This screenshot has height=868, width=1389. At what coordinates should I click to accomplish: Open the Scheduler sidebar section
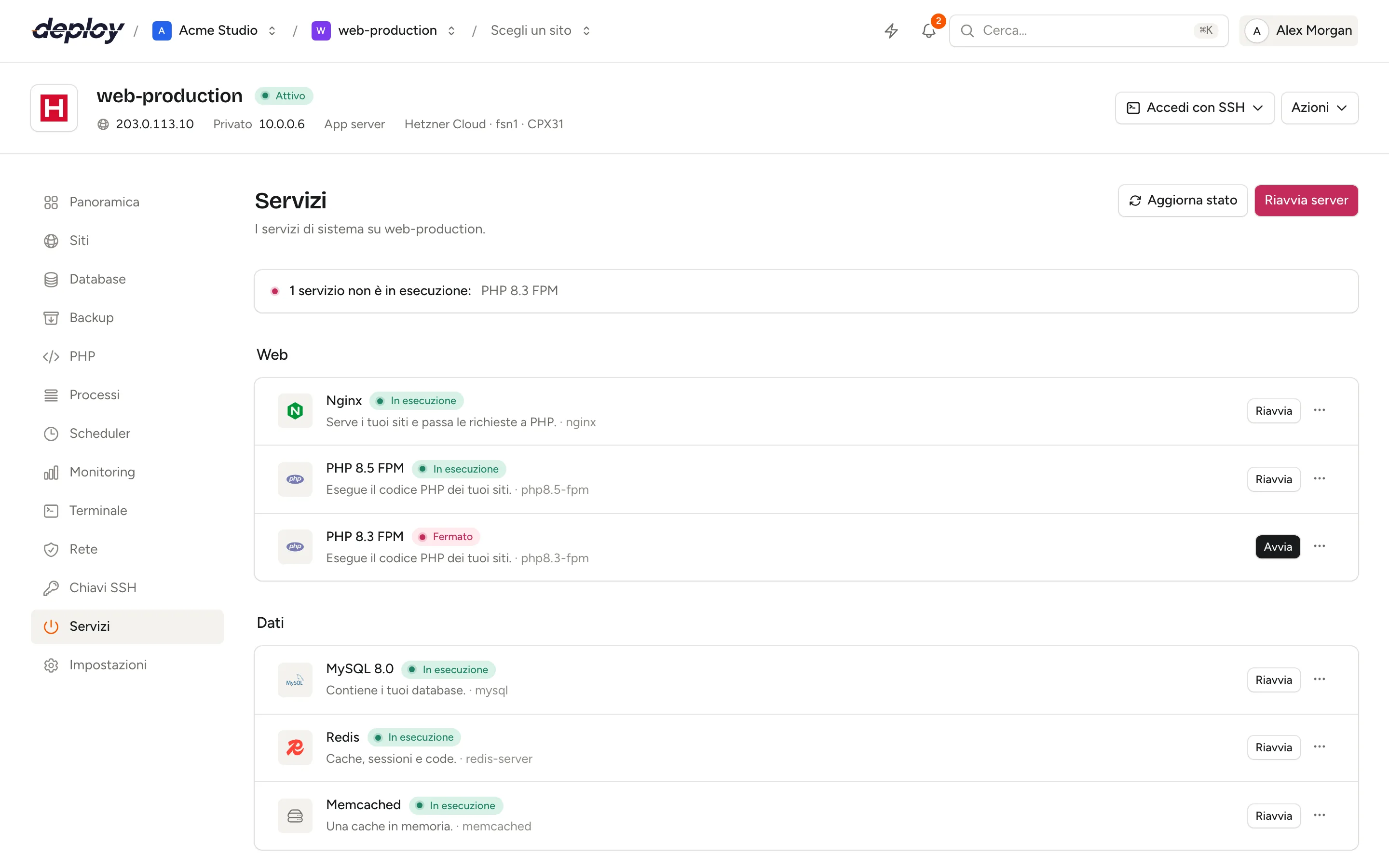(x=127, y=434)
